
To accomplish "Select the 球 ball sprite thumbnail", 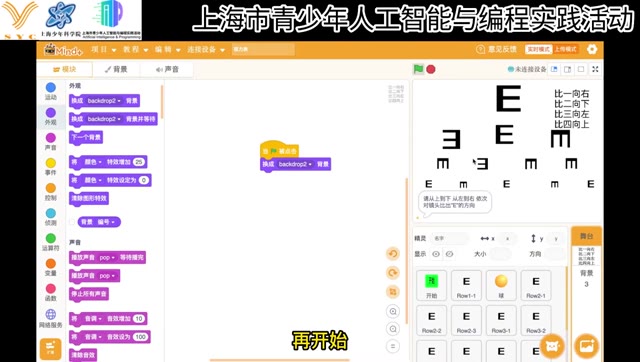I will 501,285.
